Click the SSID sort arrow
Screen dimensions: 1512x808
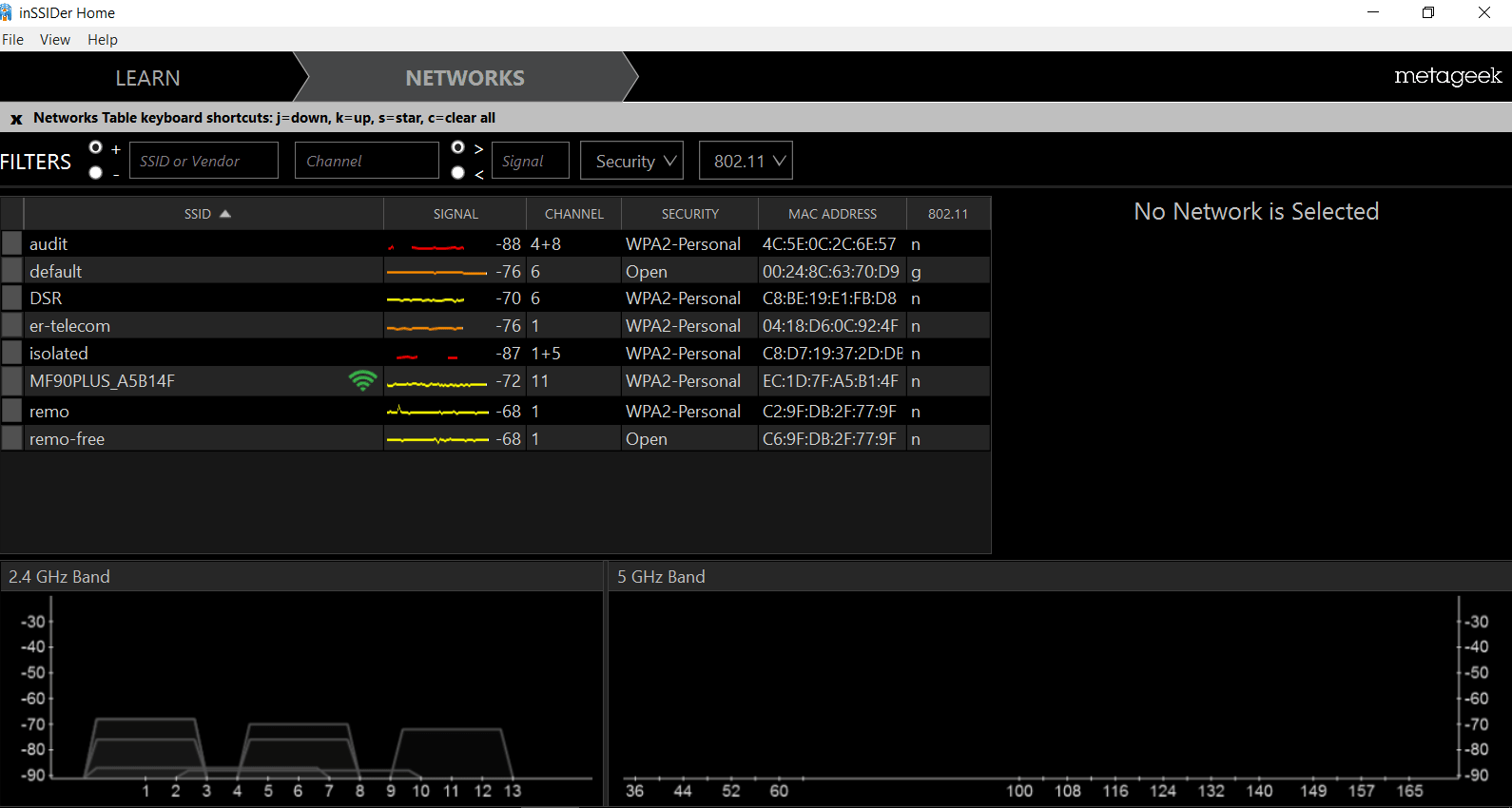pyautogui.click(x=225, y=214)
